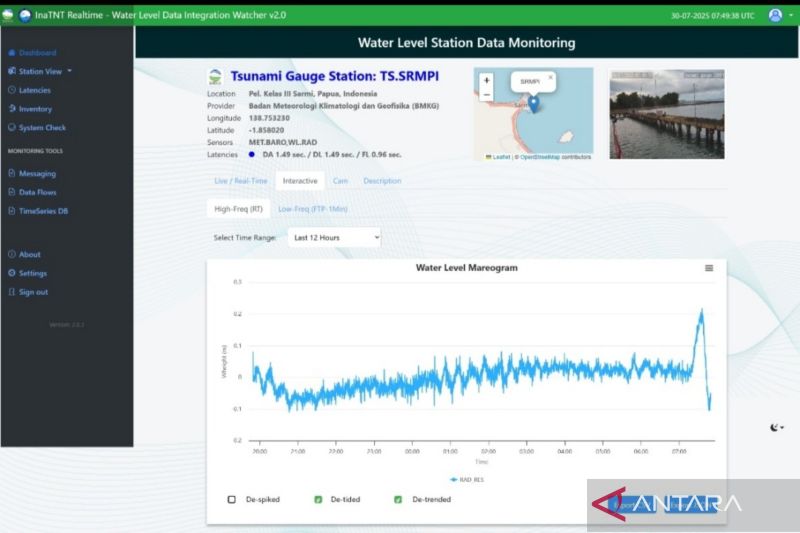Click the Settings gear icon in sidebar
Image resolution: width=800 pixels, height=533 pixels.
(11, 273)
